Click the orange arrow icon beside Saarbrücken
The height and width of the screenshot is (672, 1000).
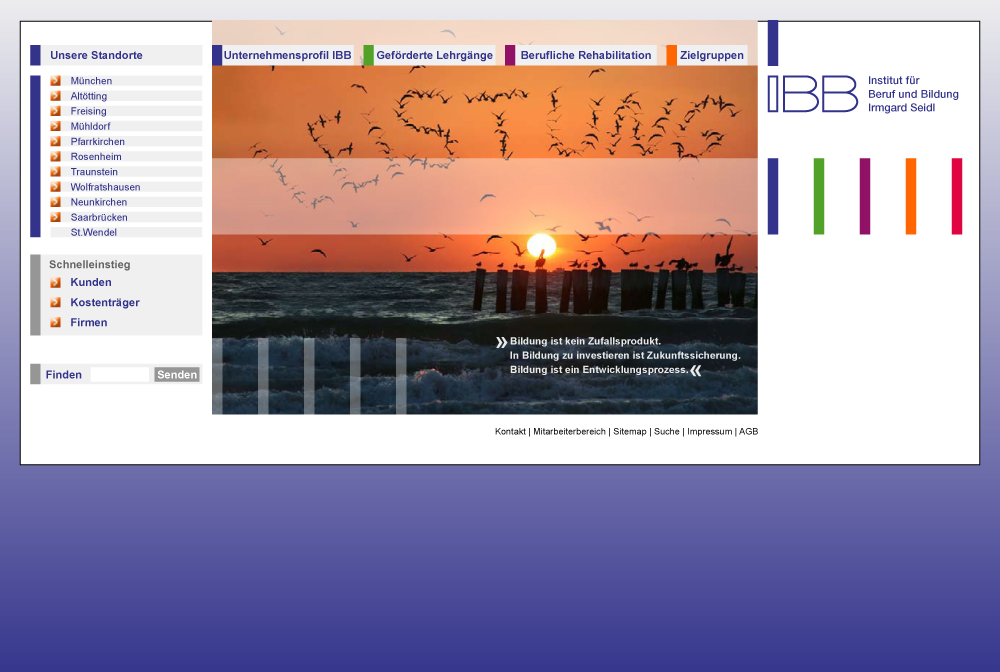click(55, 217)
